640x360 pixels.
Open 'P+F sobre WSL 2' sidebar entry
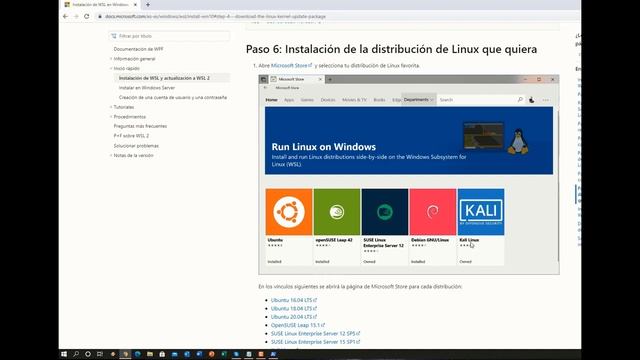coord(131,136)
